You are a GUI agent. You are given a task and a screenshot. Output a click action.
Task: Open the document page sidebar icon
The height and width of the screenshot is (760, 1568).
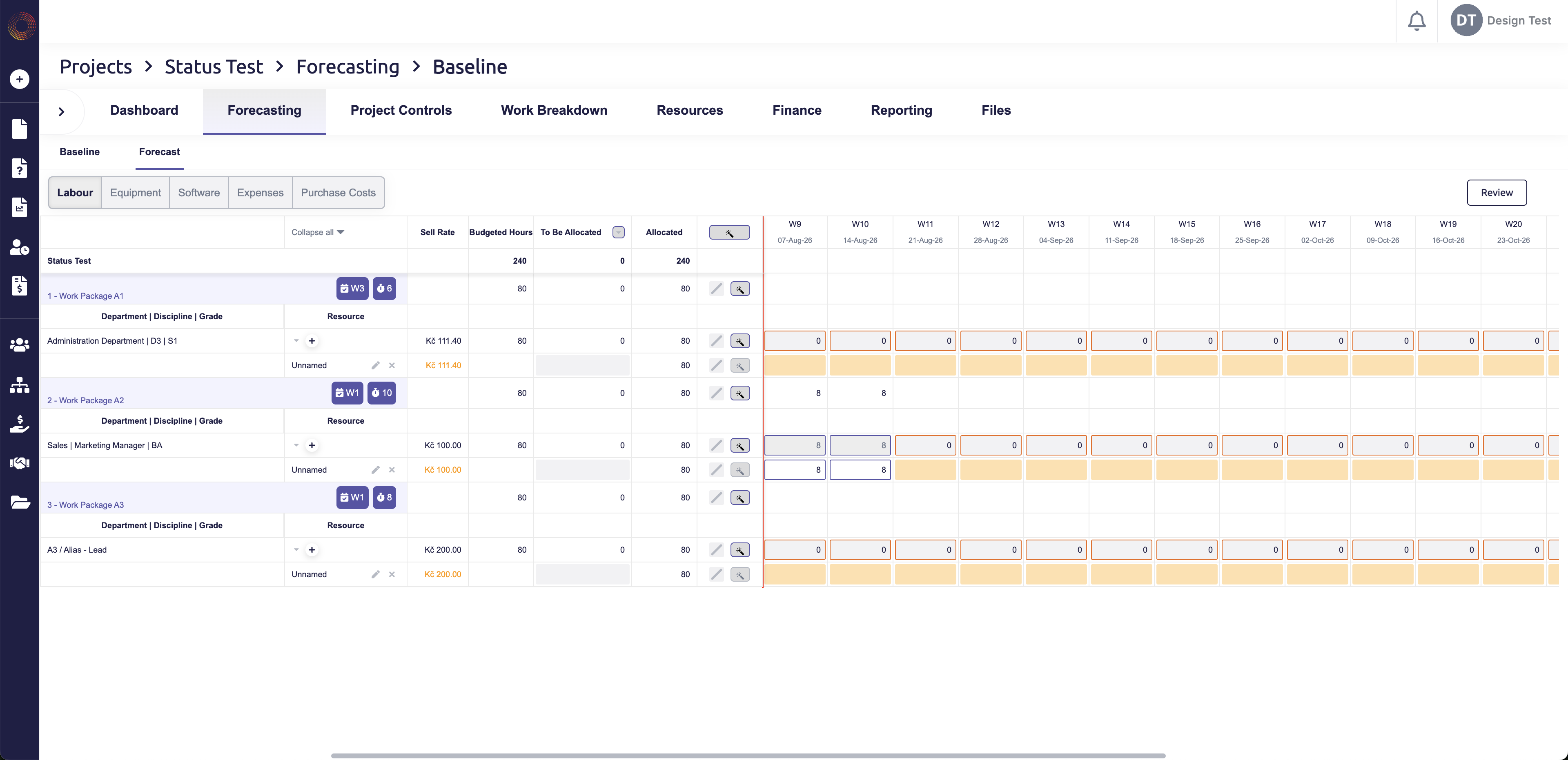point(20,129)
